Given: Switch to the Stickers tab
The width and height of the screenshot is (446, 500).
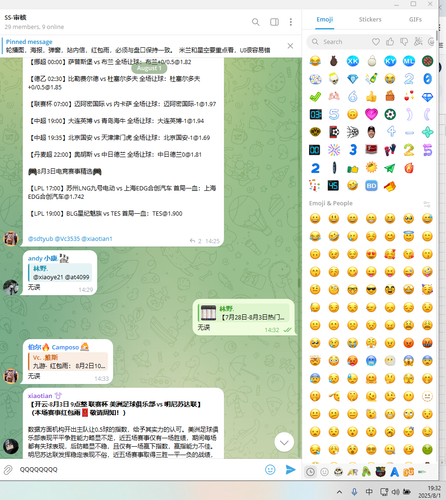Looking at the screenshot, I should (370, 19).
